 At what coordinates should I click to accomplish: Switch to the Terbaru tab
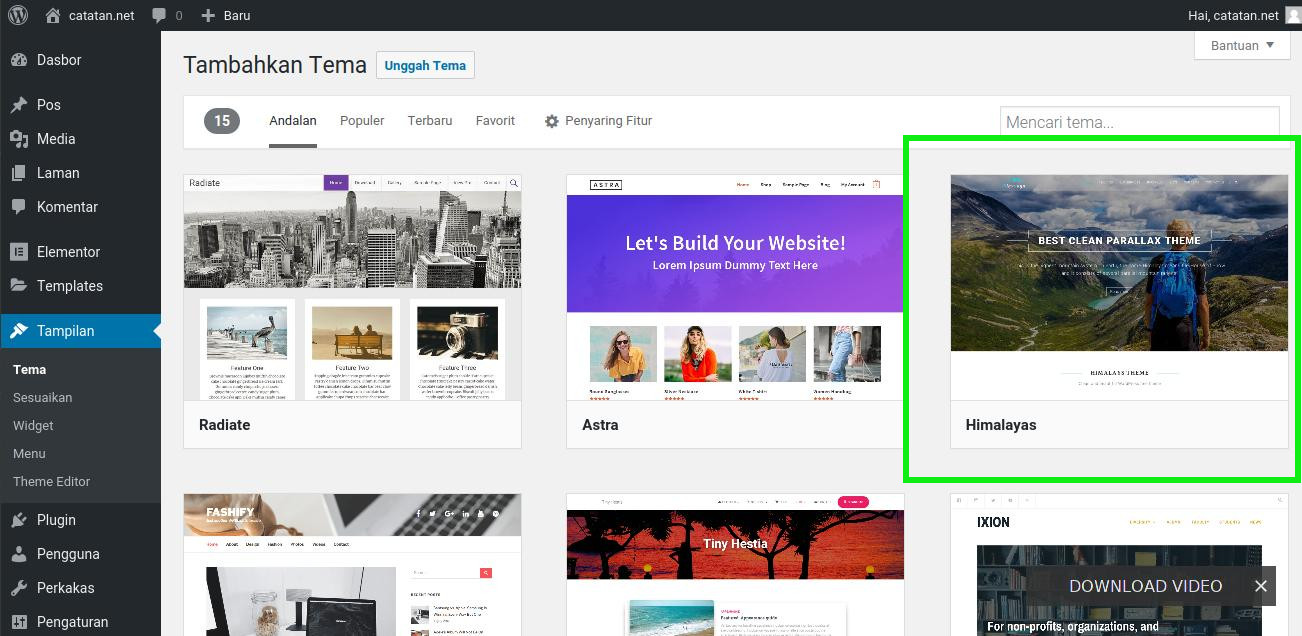[430, 121]
